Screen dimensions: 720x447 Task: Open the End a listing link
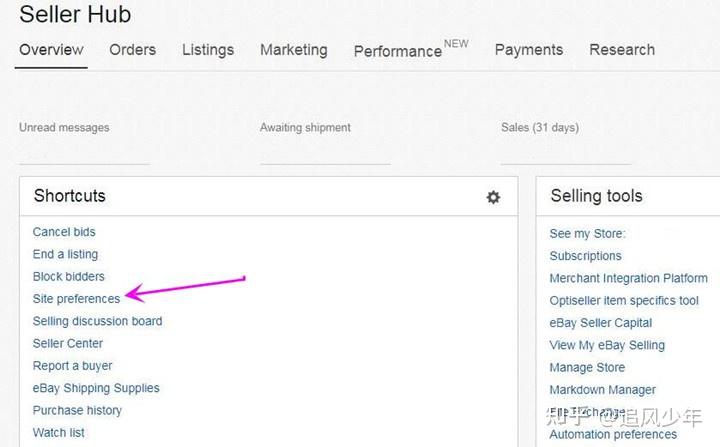click(65, 254)
